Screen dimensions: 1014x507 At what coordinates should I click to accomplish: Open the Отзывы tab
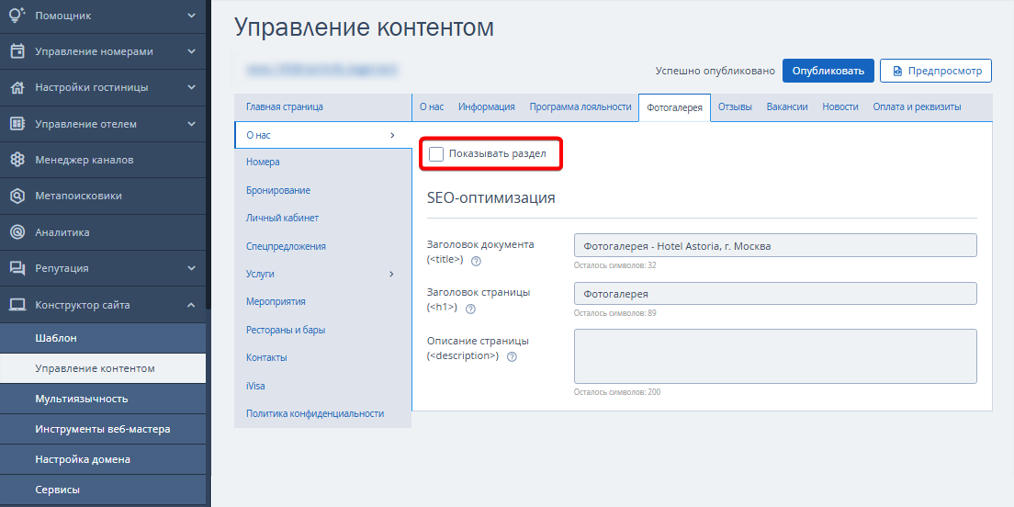[735, 107]
